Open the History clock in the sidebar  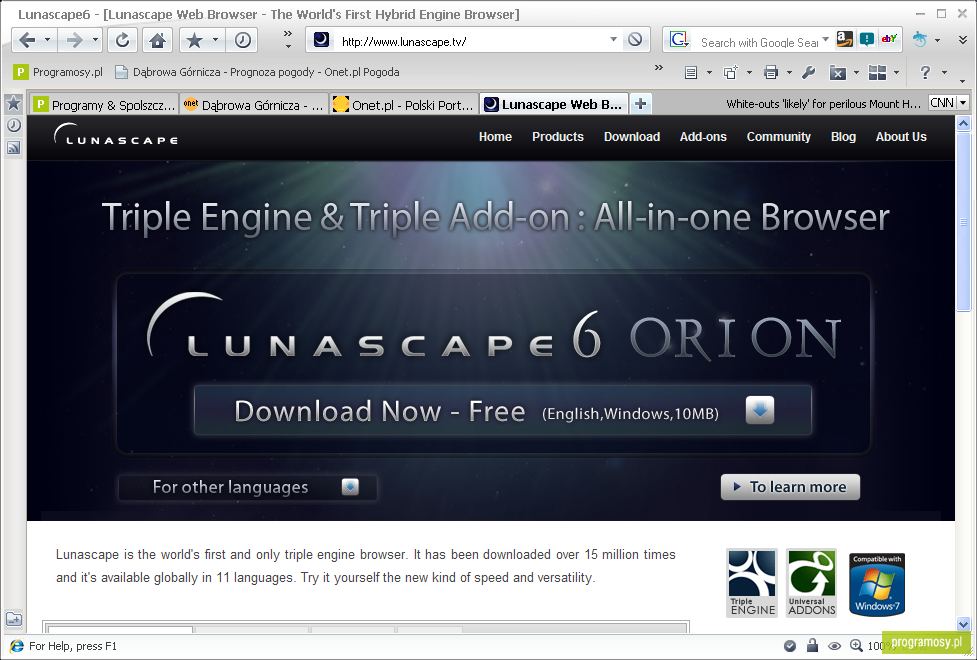13,125
